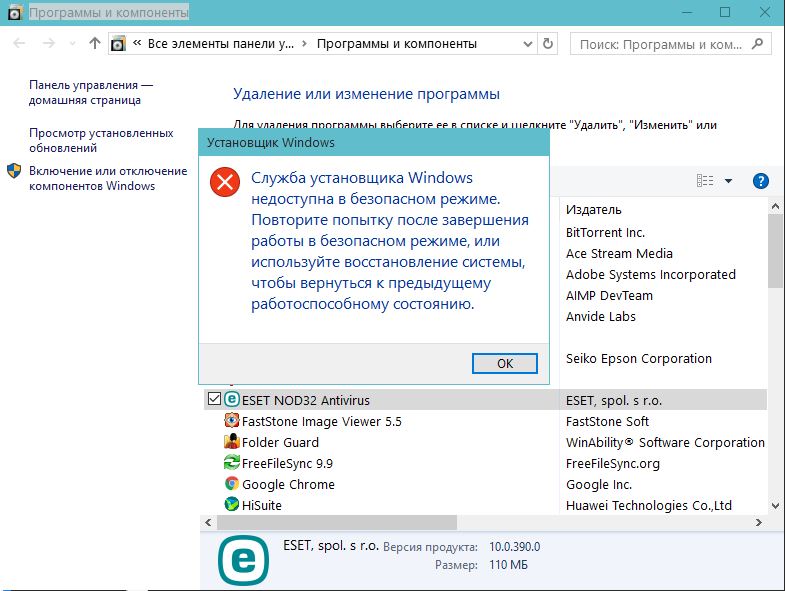Click the large ESET logo in details pane
The height and width of the screenshot is (591, 785).
[243, 560]
